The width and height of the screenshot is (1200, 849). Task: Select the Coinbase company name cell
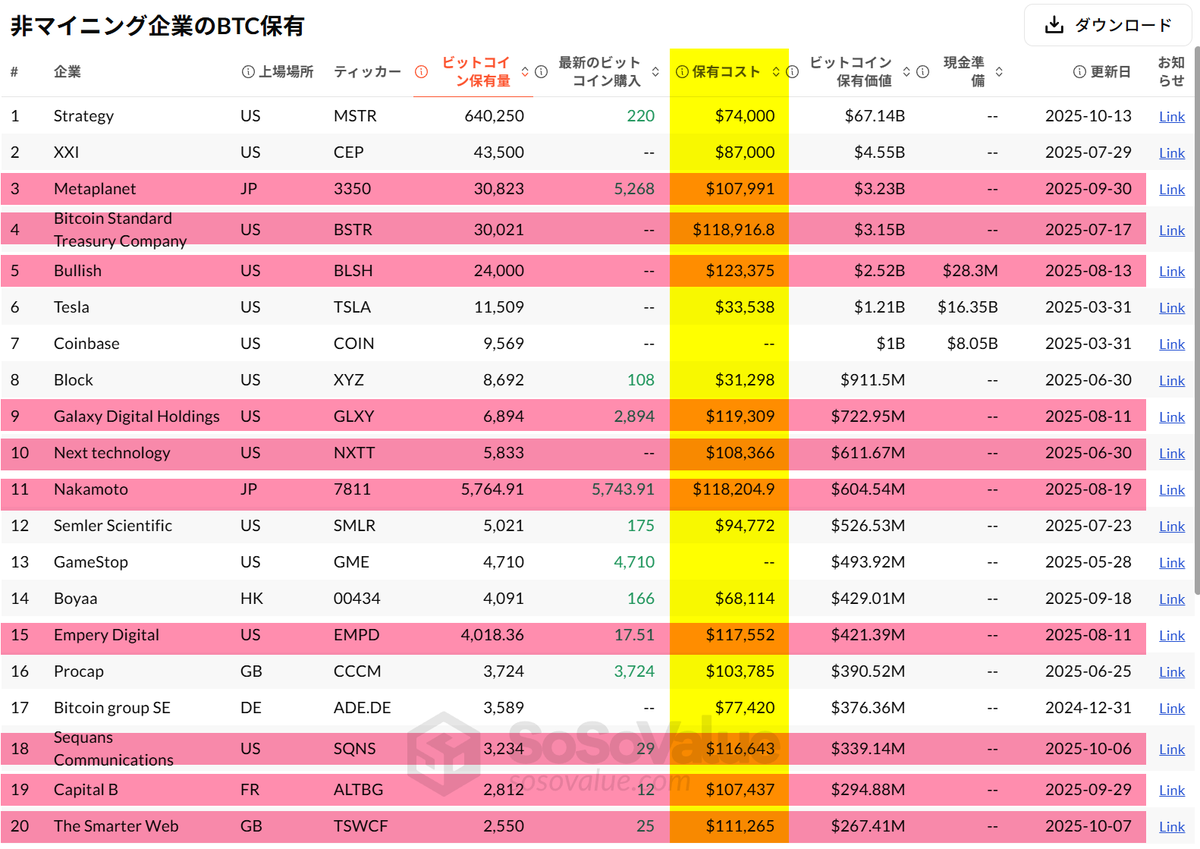click(x=88, y=343)
